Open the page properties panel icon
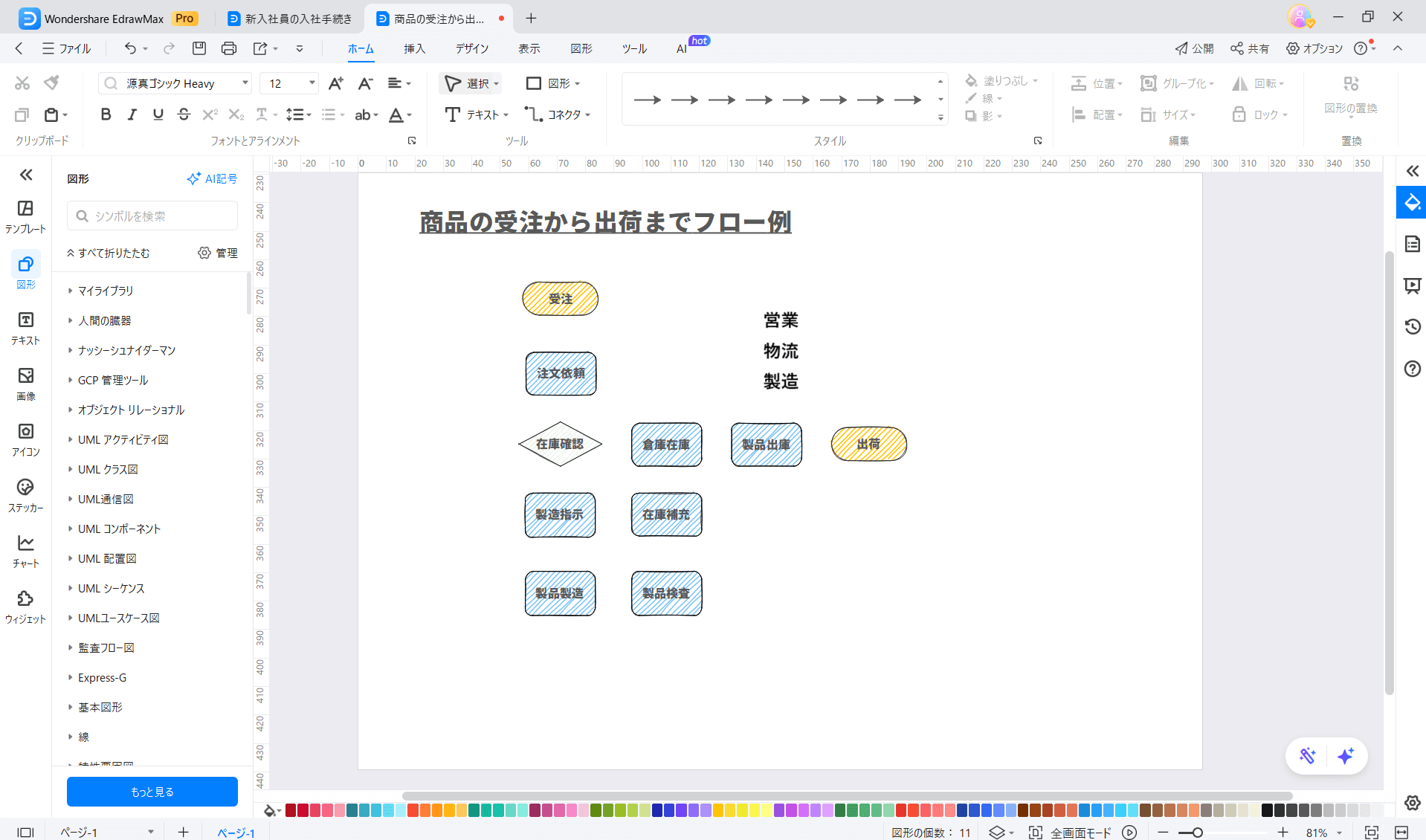1426x840 pixels. [x=1412, y=244]
